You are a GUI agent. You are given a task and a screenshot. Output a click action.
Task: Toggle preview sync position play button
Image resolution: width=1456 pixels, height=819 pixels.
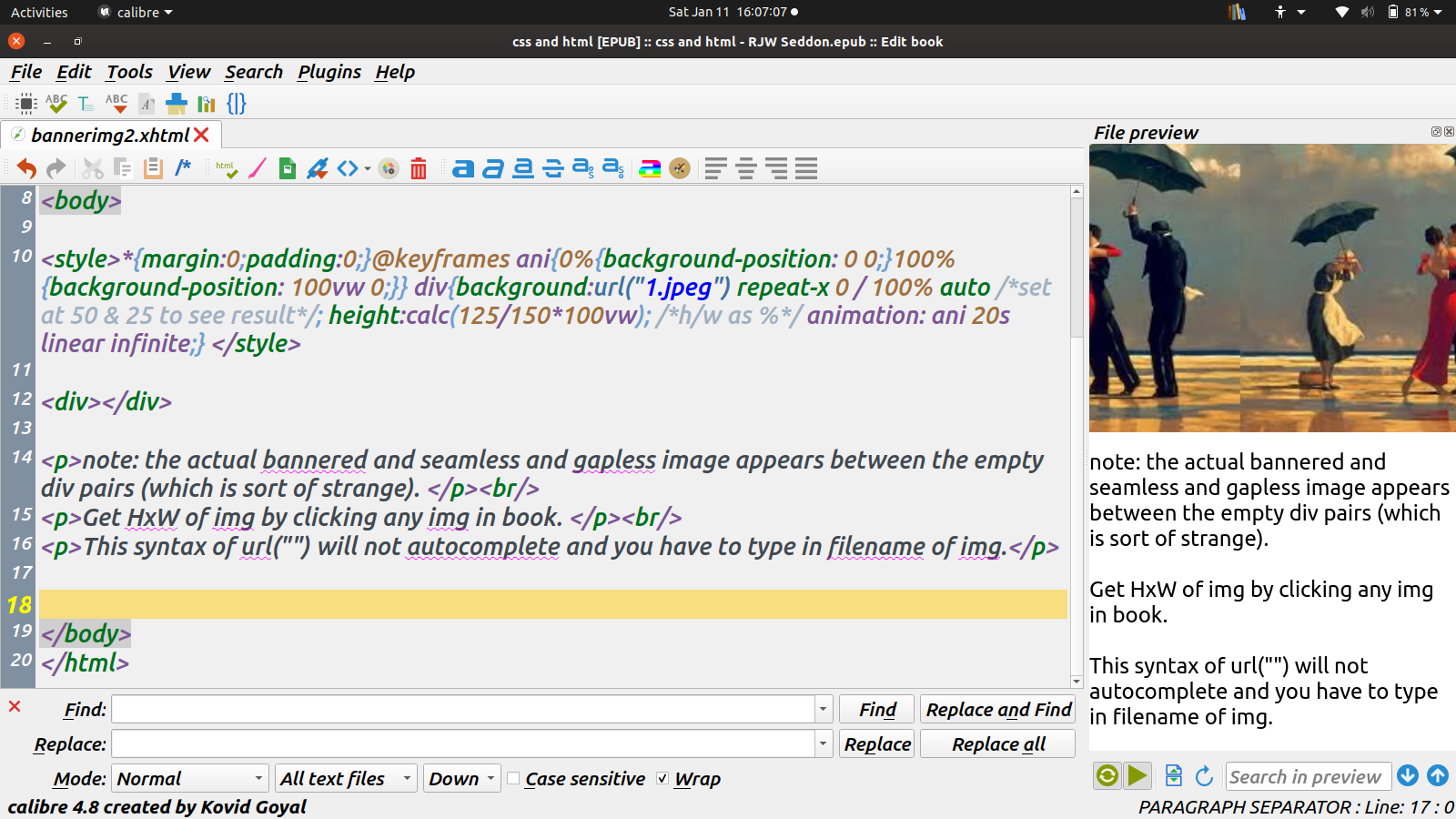coord(1137,775)
